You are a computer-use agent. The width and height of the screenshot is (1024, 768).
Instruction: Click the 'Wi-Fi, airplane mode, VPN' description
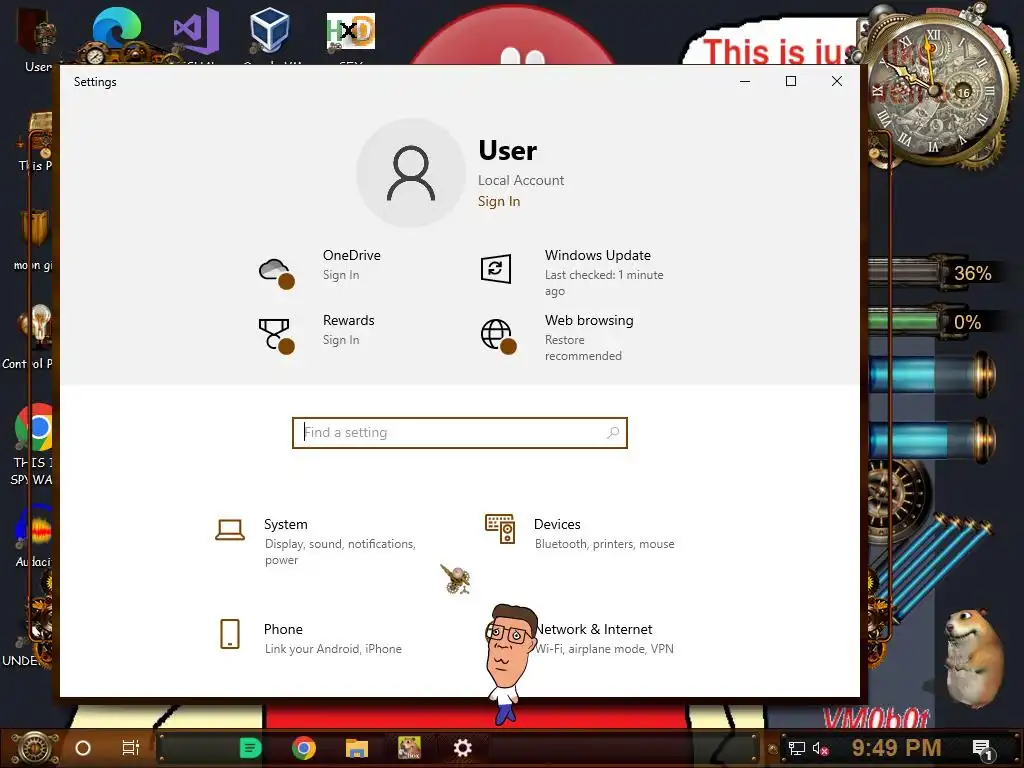pos(604,648)
